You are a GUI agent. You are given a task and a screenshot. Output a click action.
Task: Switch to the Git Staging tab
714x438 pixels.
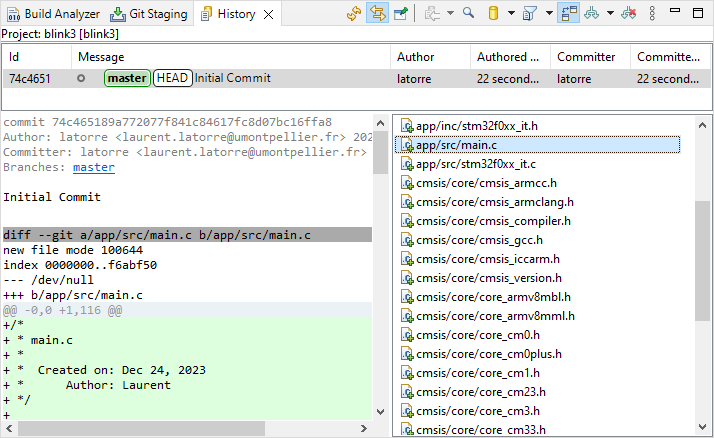click(148, 14)
